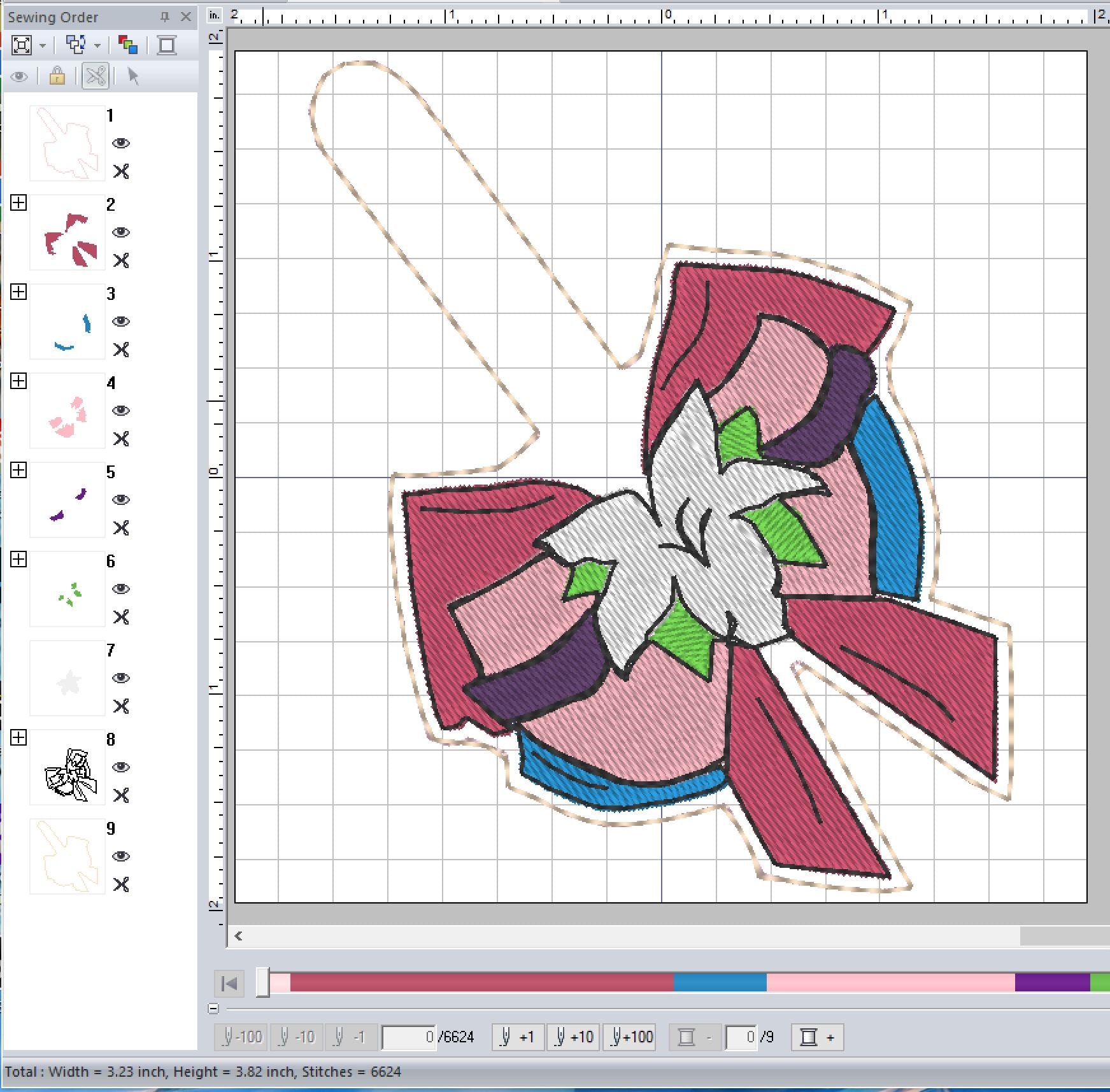Click the left arrow on horizontal scrollbar
1110x1092 pixels.
(239, 936)
